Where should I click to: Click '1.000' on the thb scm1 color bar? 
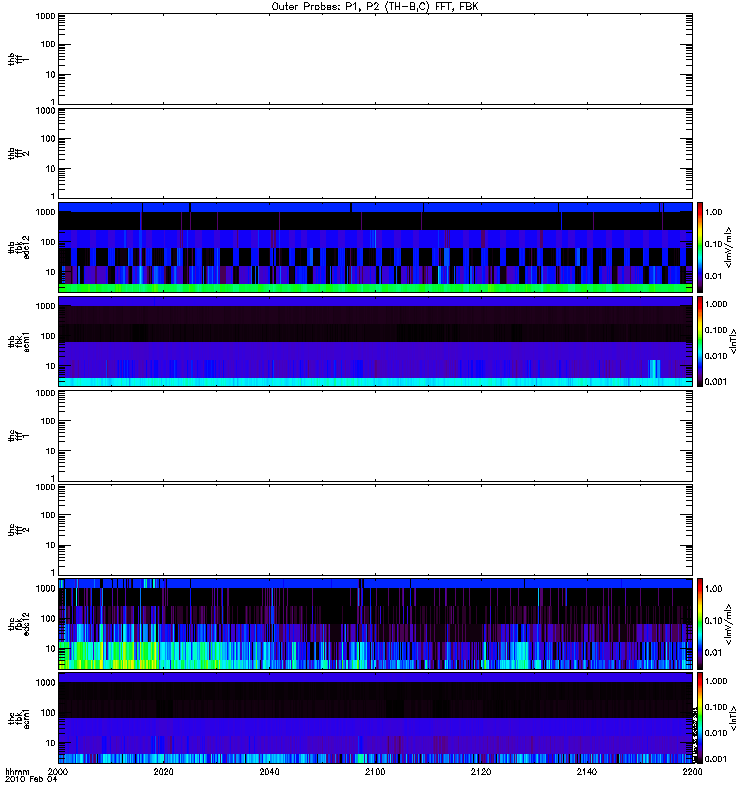pos(716,304)
